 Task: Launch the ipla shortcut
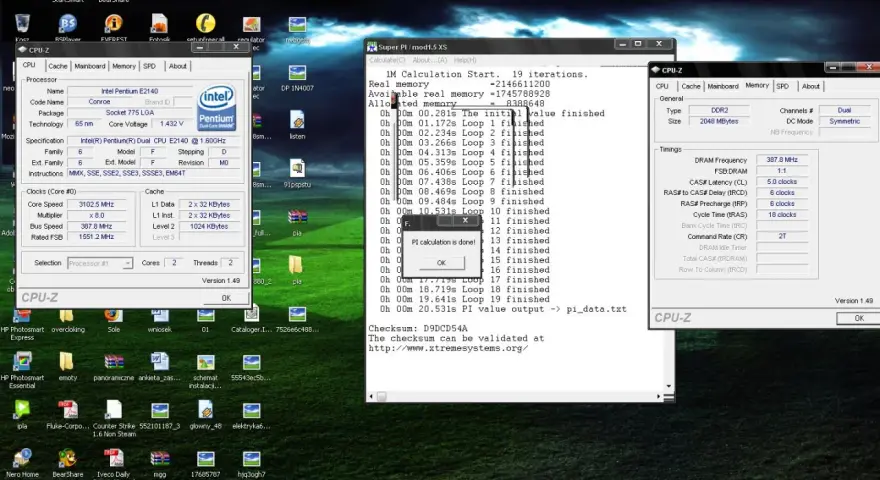tap(22, 414)
